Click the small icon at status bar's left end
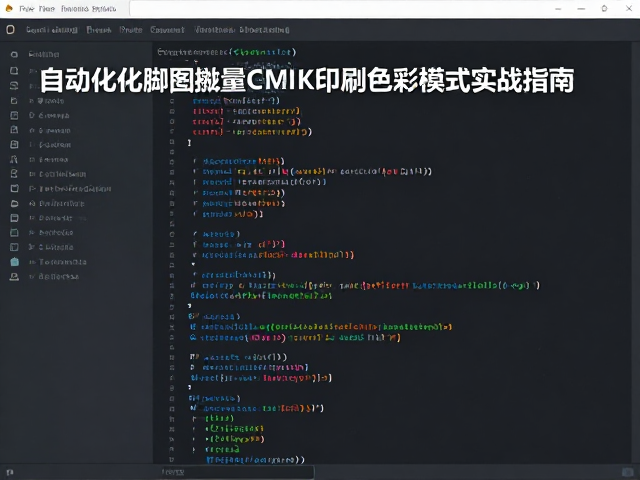Viewport: 640px width, 480px height. [10, 472]
